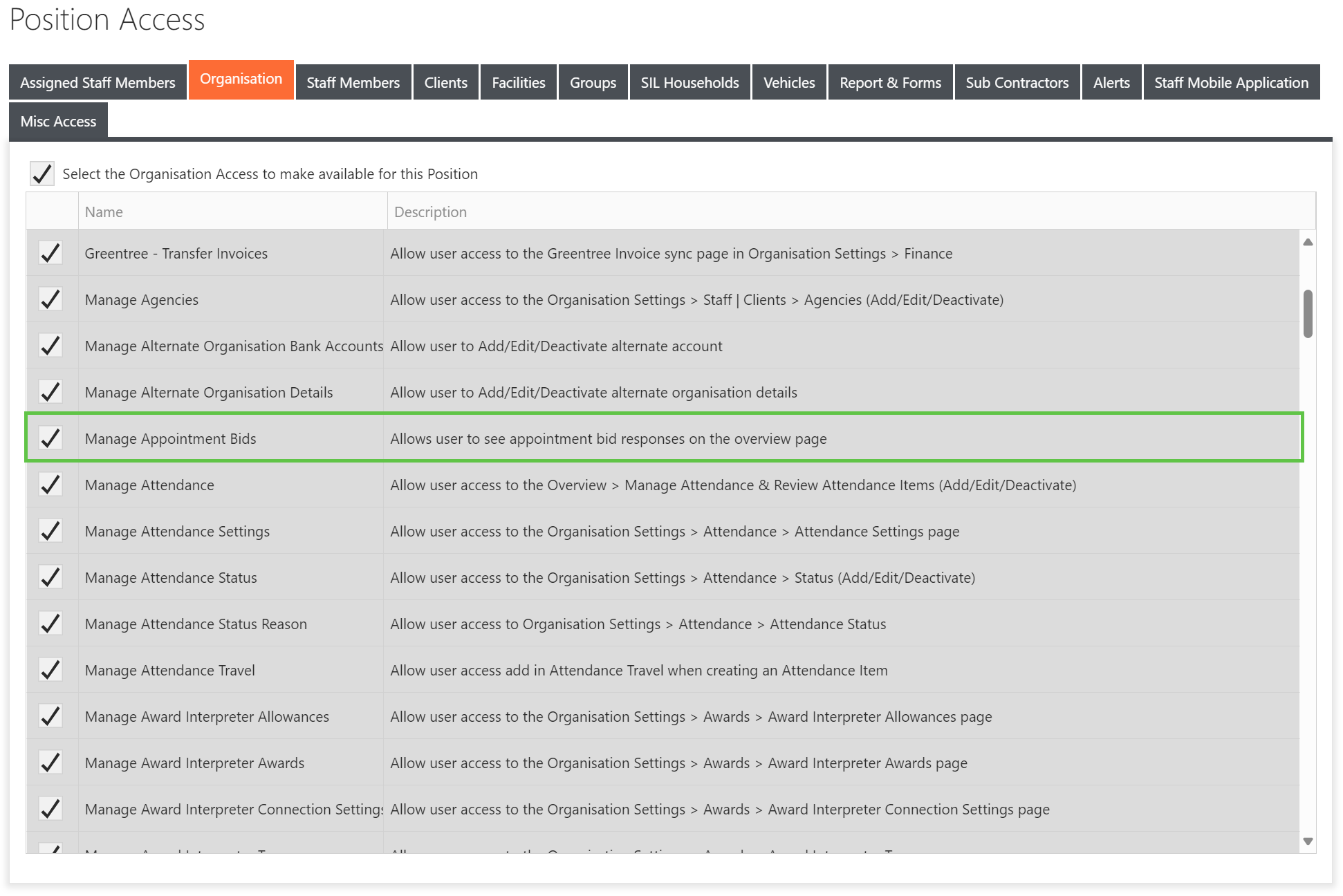Click the Award Interpreter Connection Settings page description
Screen dimensions: 1343x896
click(720, 810)
